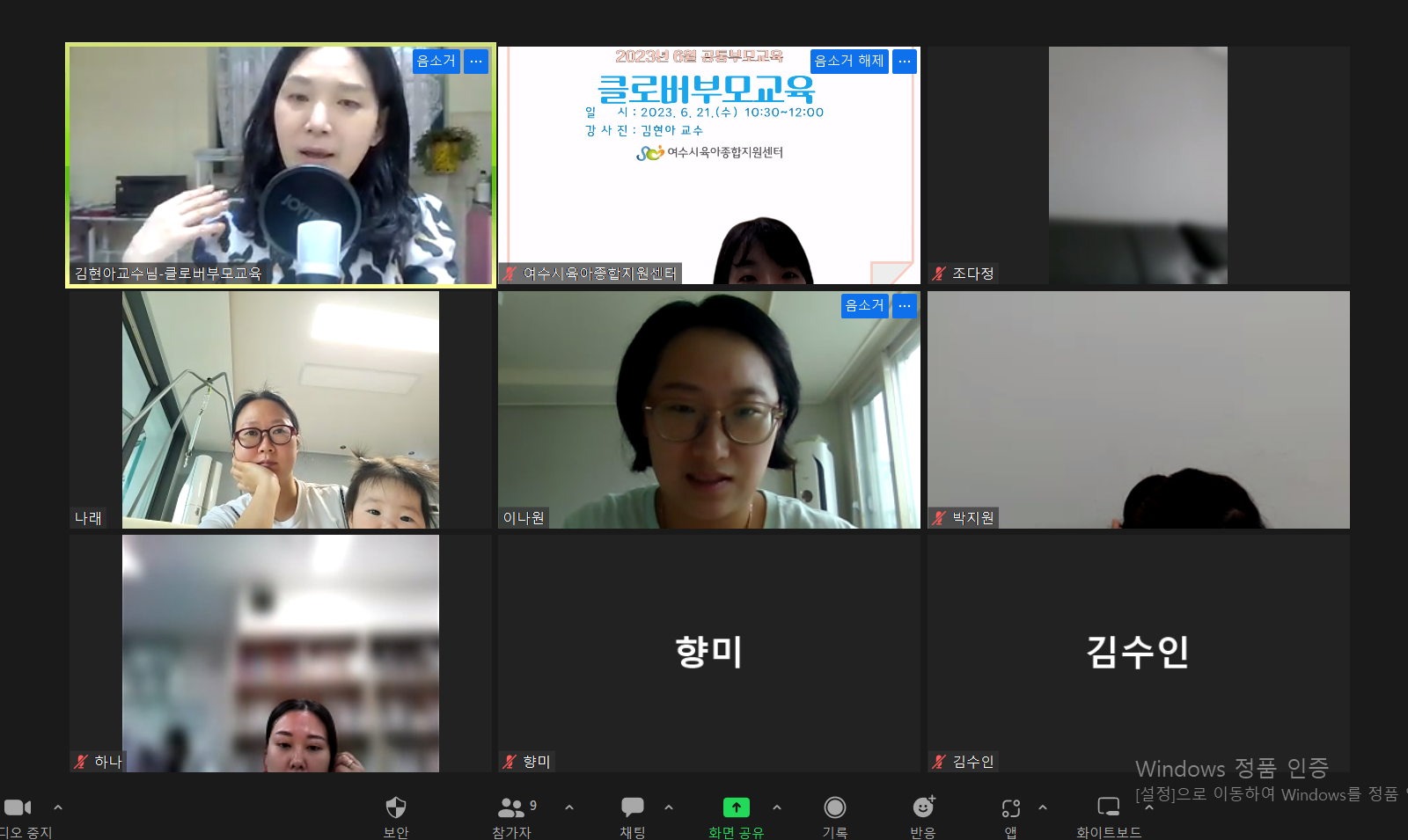The image size is (1408, 840).
Task: Mute 이나원 using the 음소거 button
Action: [865, 305]
